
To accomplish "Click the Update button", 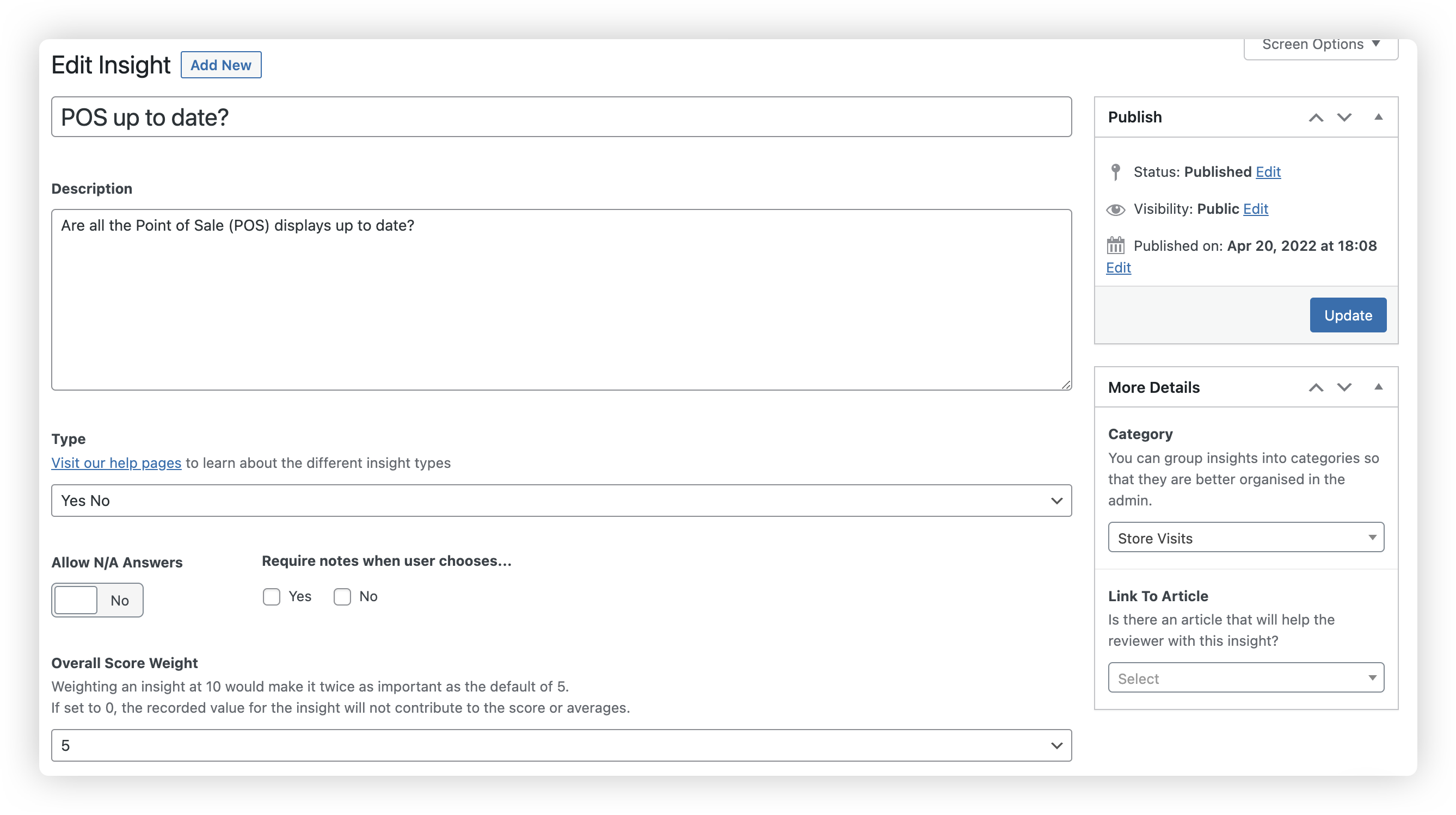I will [x=1348, y=315].
